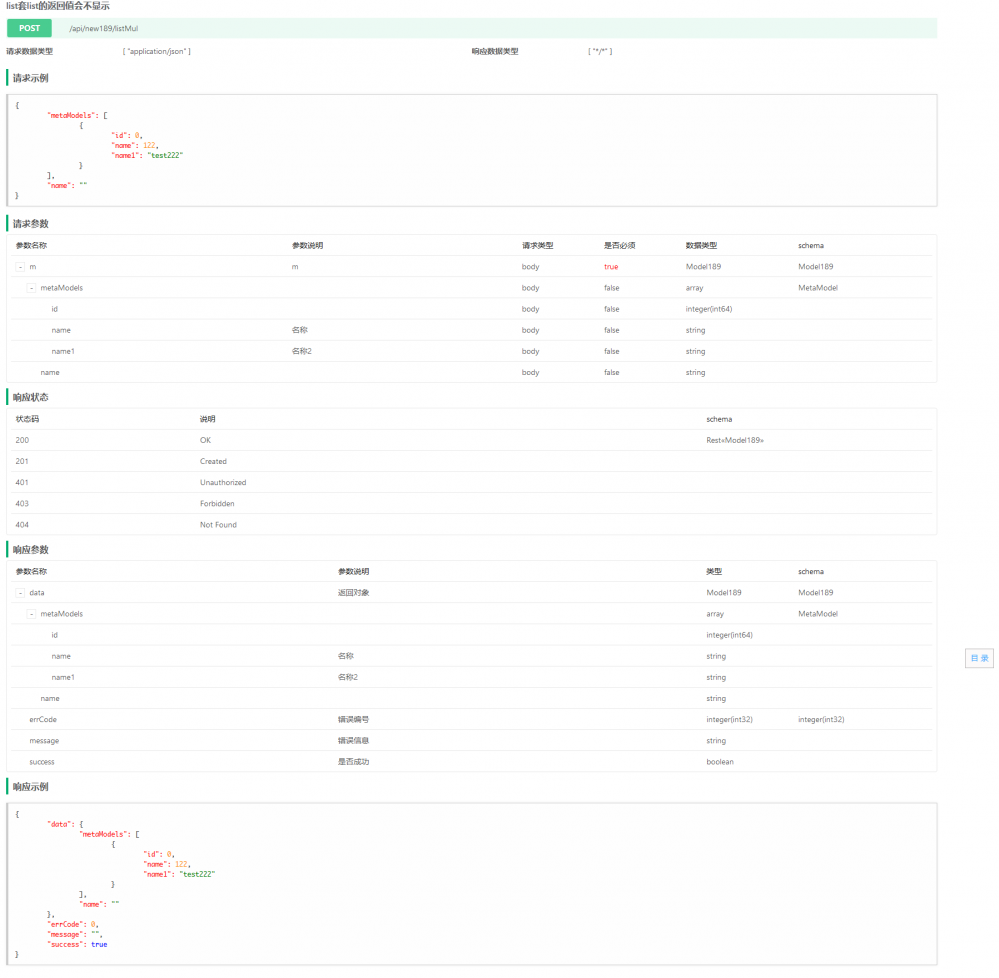Click the Rest«Model189» schema link
Viewport: 999px width, 978px height.
tap(734, 440)
